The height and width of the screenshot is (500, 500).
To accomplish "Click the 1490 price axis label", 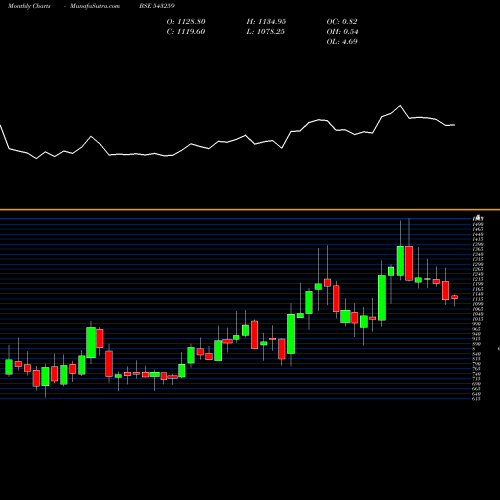I will click(x=477, y=224).
